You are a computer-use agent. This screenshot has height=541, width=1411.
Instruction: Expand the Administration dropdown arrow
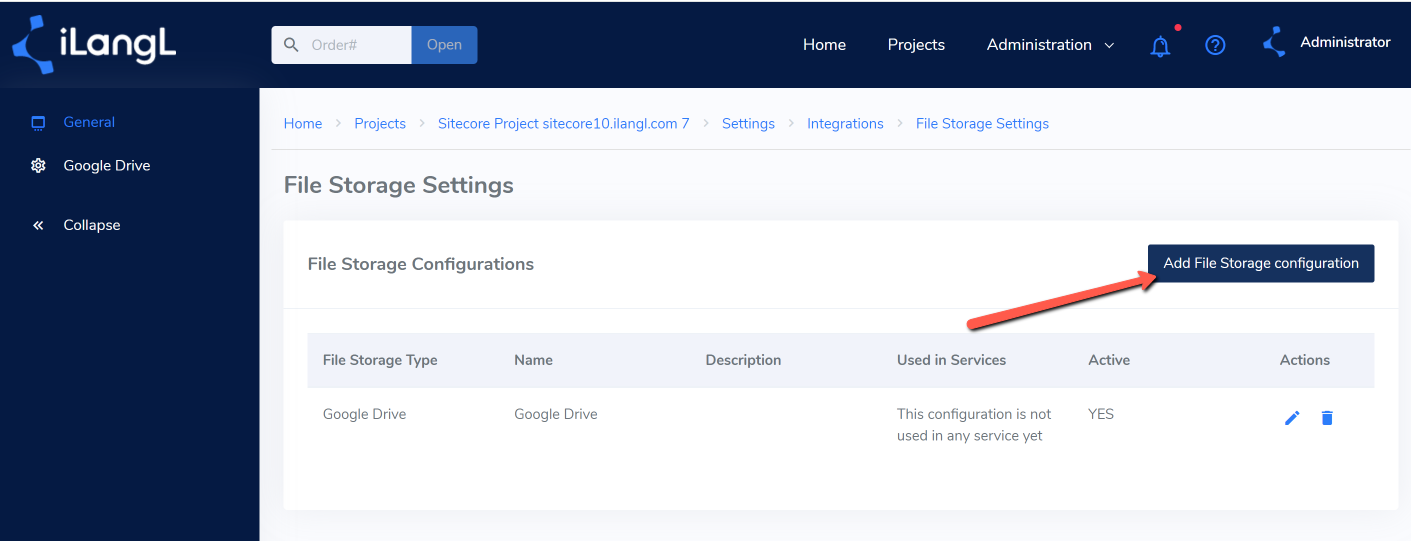pos(1109,45)
